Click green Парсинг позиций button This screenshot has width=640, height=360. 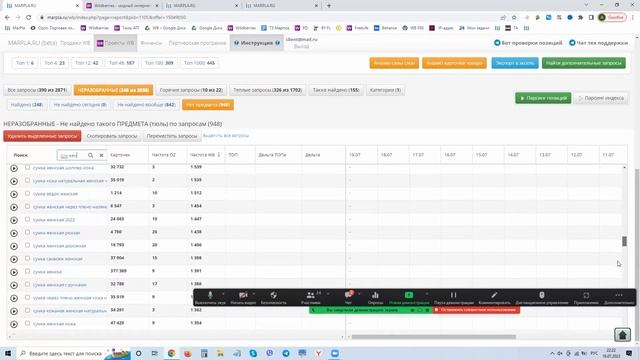click(543, 98)
